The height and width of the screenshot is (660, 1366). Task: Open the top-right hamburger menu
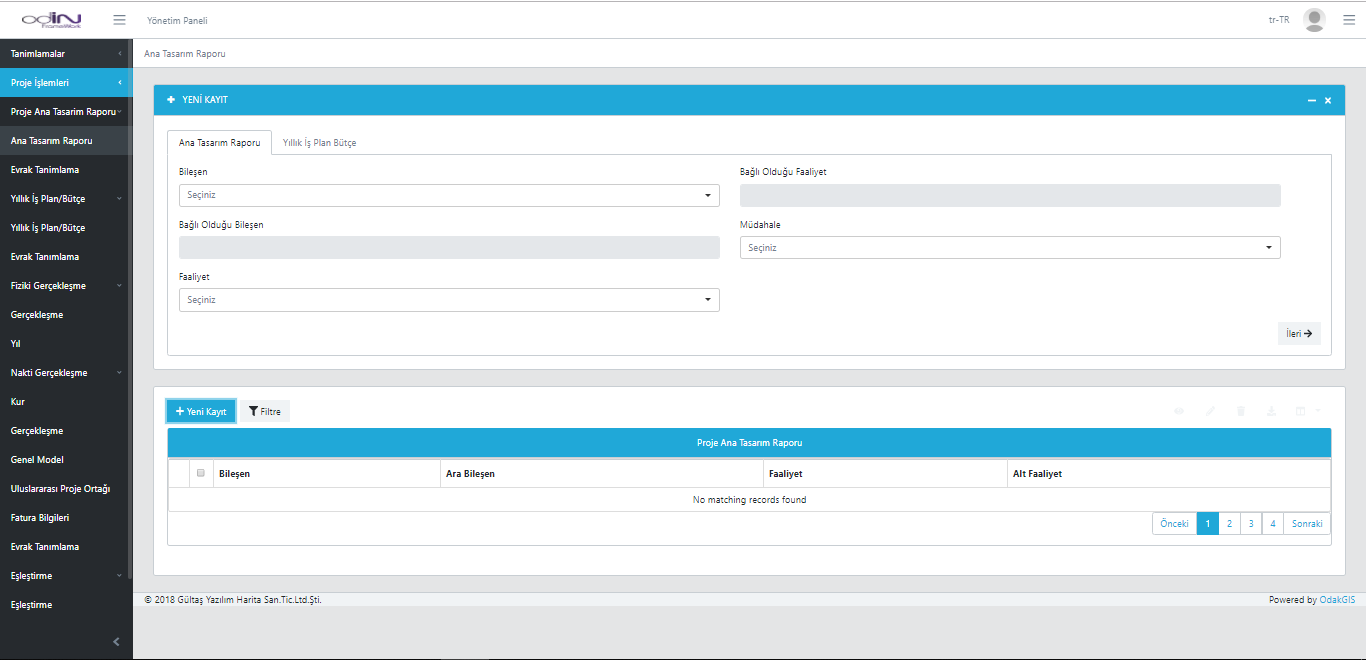(1349, 20)
